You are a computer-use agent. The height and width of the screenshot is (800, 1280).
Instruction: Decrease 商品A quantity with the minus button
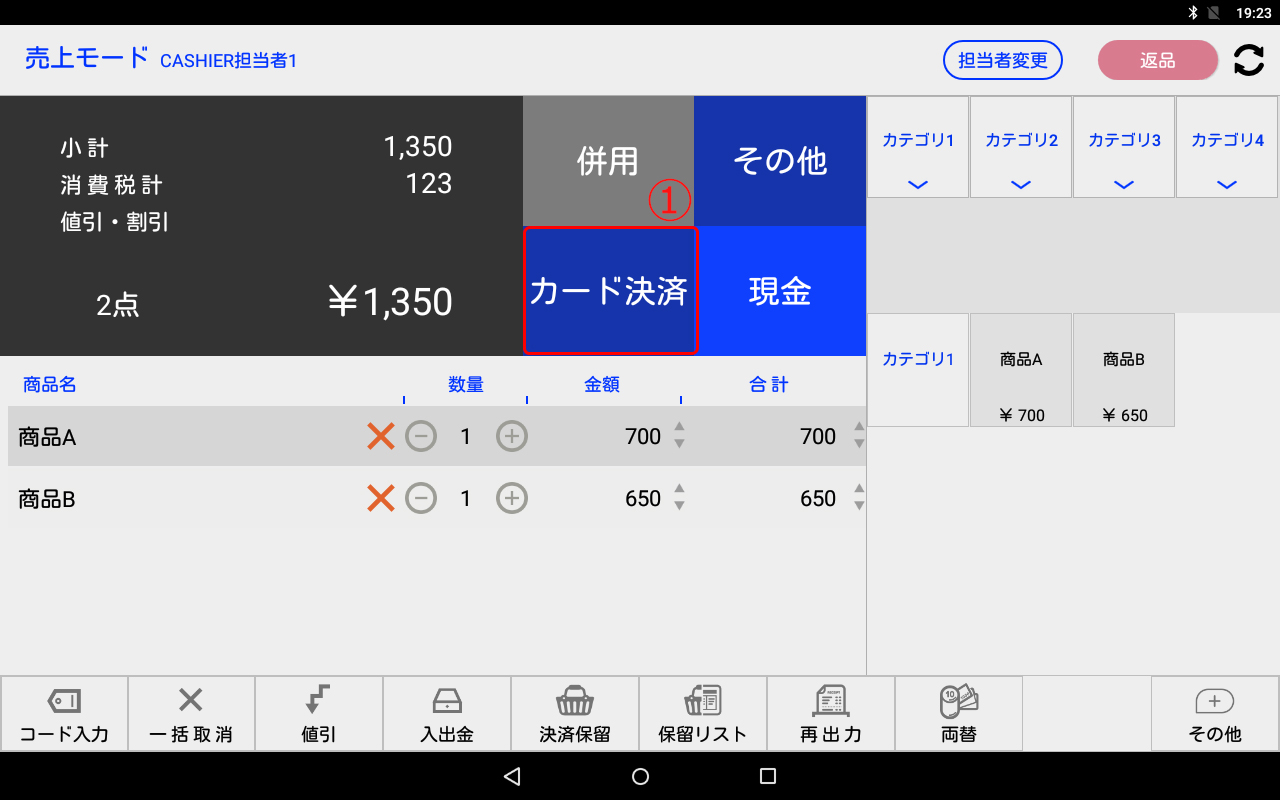pyautogui.click(x=421, y=436)
